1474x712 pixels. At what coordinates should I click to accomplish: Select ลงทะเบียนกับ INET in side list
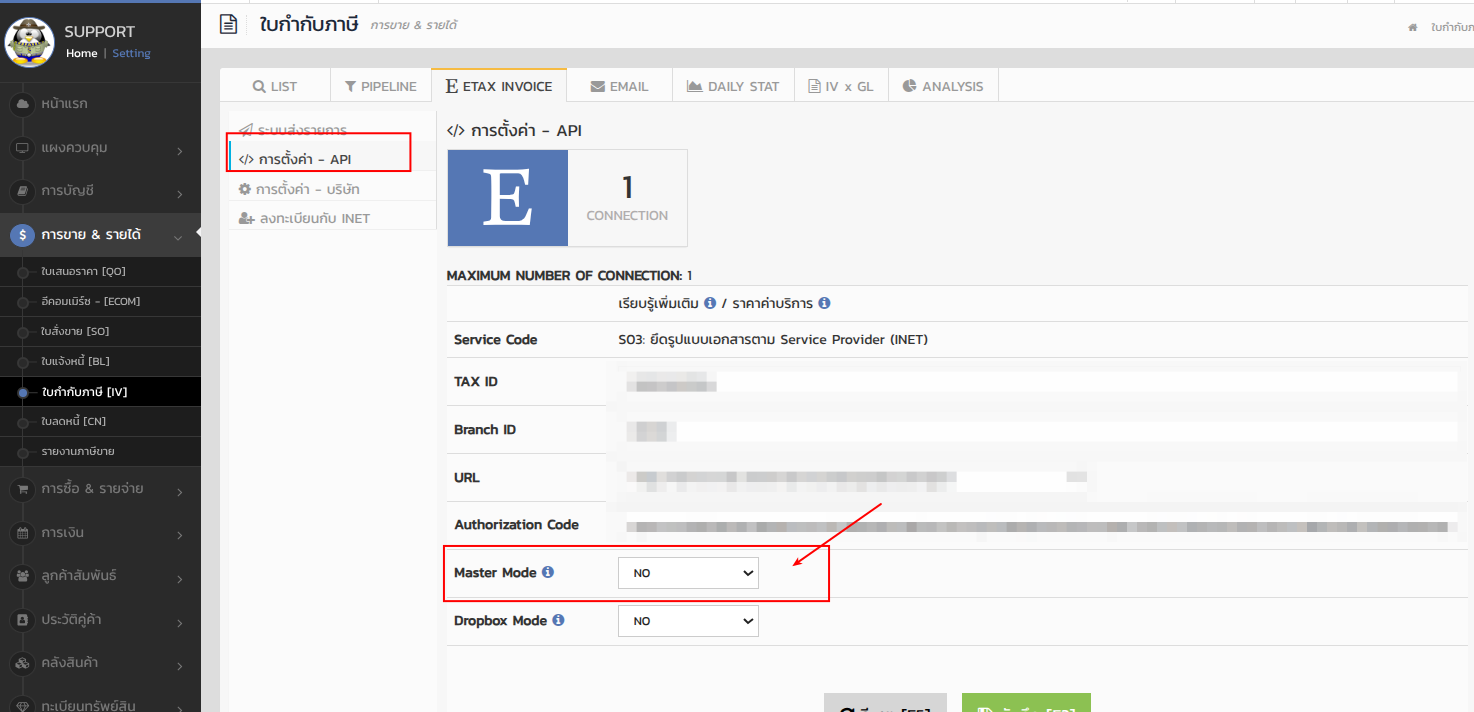tap(314, 218)
